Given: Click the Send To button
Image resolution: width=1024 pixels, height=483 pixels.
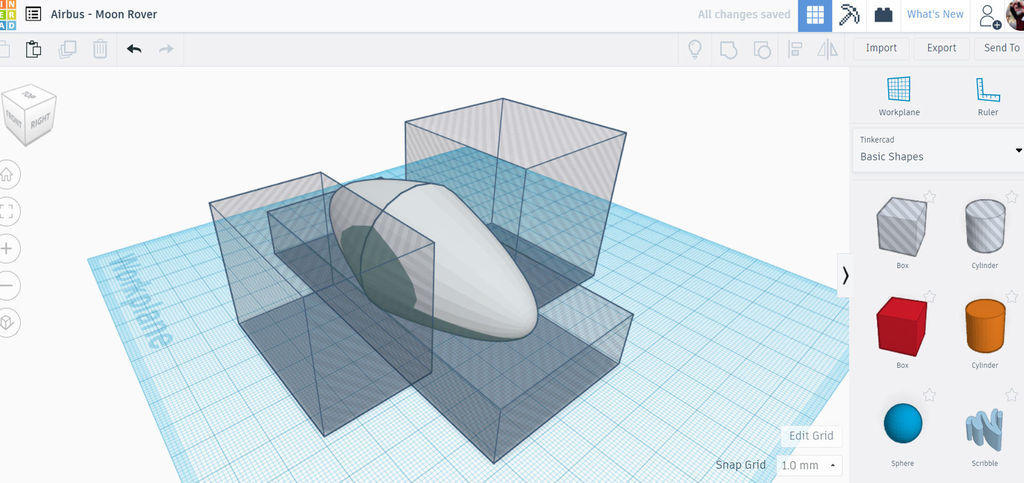Looking at the screenshot, I should (1000, 48).
